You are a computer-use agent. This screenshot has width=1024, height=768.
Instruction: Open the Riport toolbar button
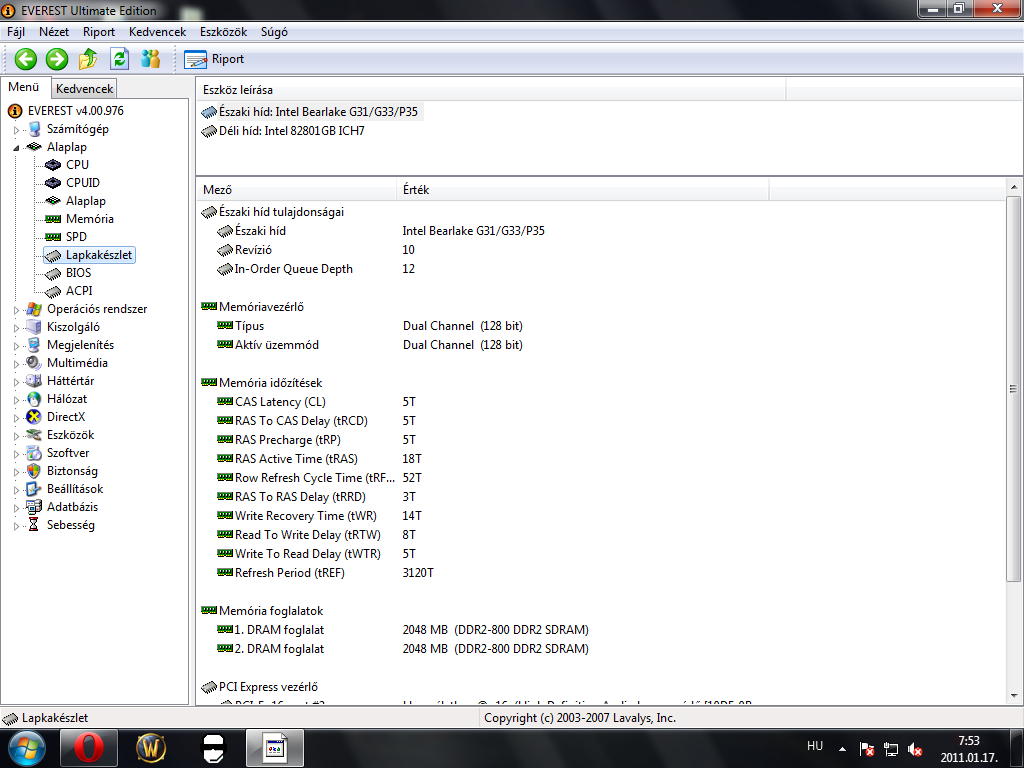pyautogui.click(x=214, y=59)
